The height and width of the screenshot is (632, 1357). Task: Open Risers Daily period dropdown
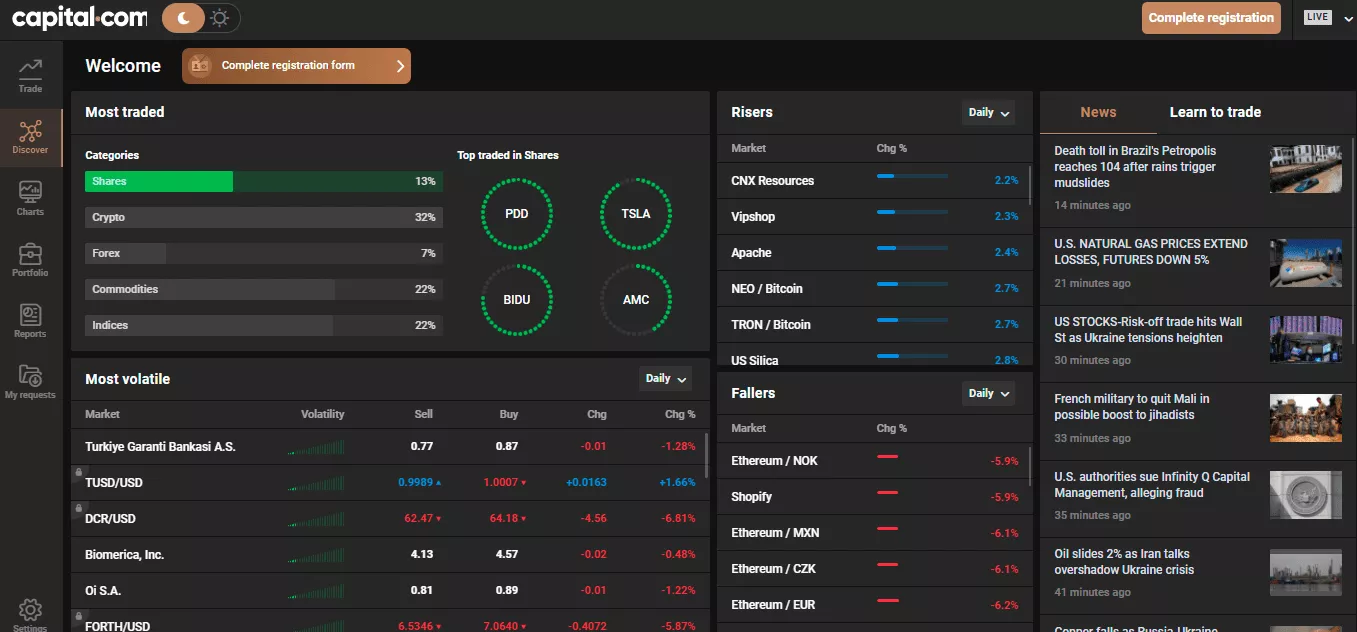coord(988,113)
